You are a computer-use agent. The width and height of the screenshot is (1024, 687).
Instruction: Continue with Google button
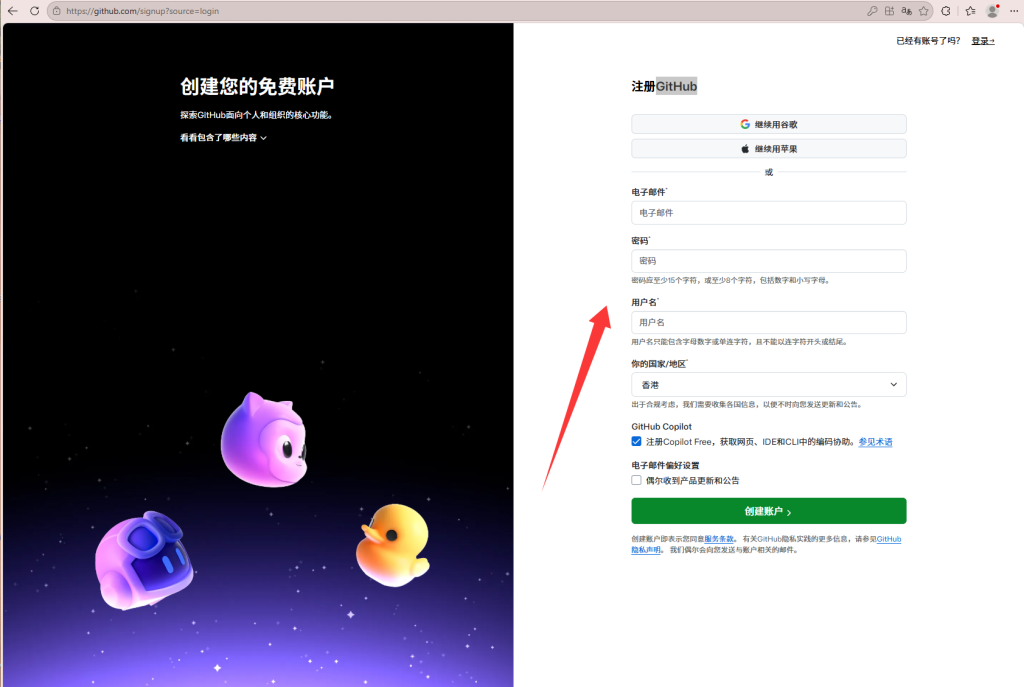point(769,124)
